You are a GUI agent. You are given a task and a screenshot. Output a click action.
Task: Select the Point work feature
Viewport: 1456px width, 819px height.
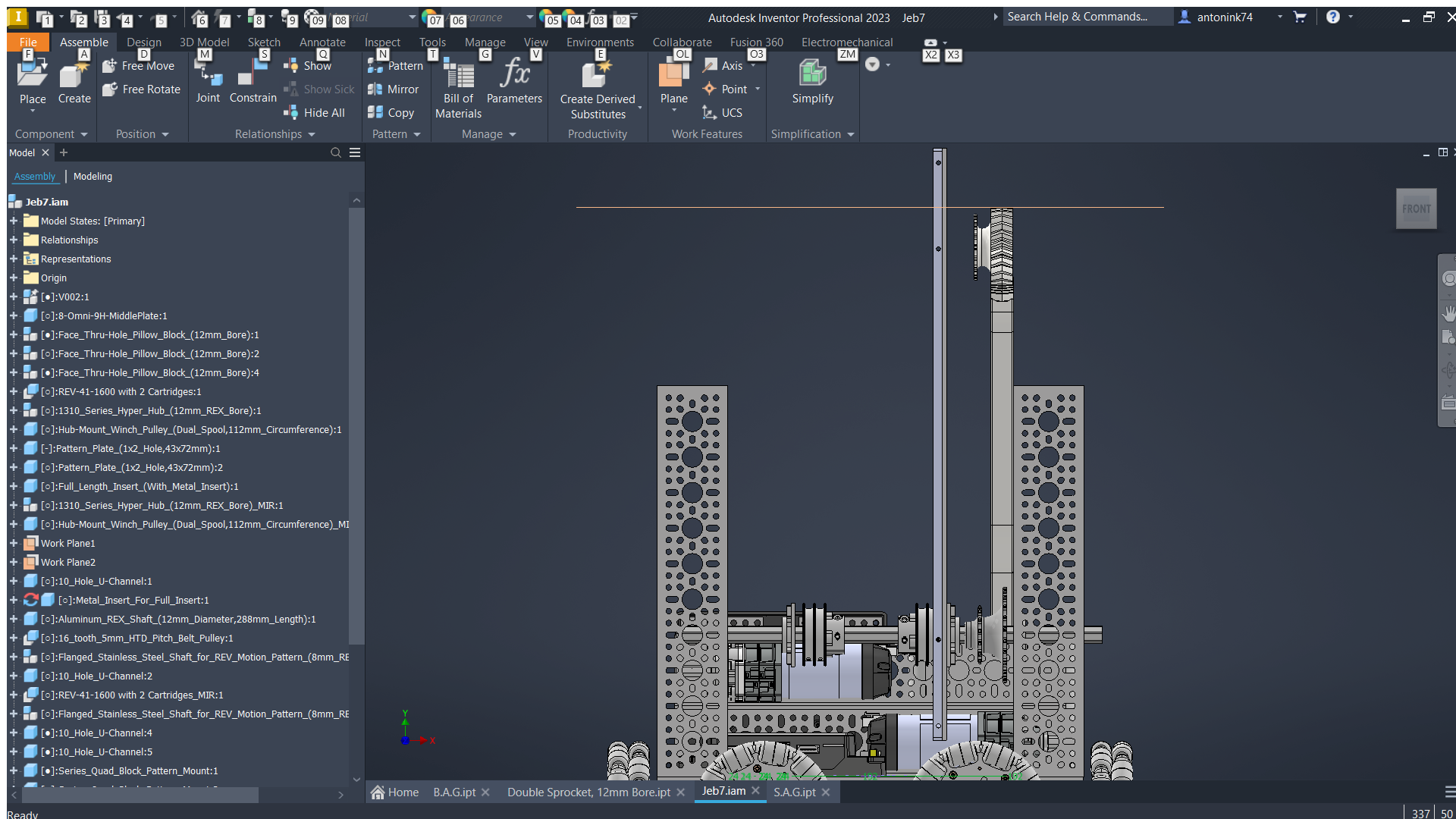726,89
